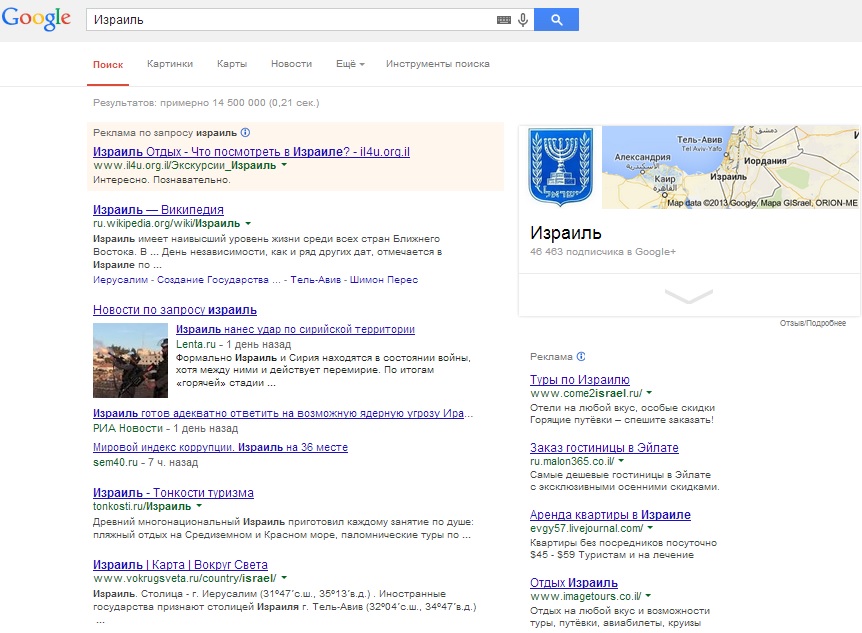Viewport: 862px width, 633px height.
Task: Open ad 'Аренда квартиры в Израиле'
Action: tap(610, 515)
